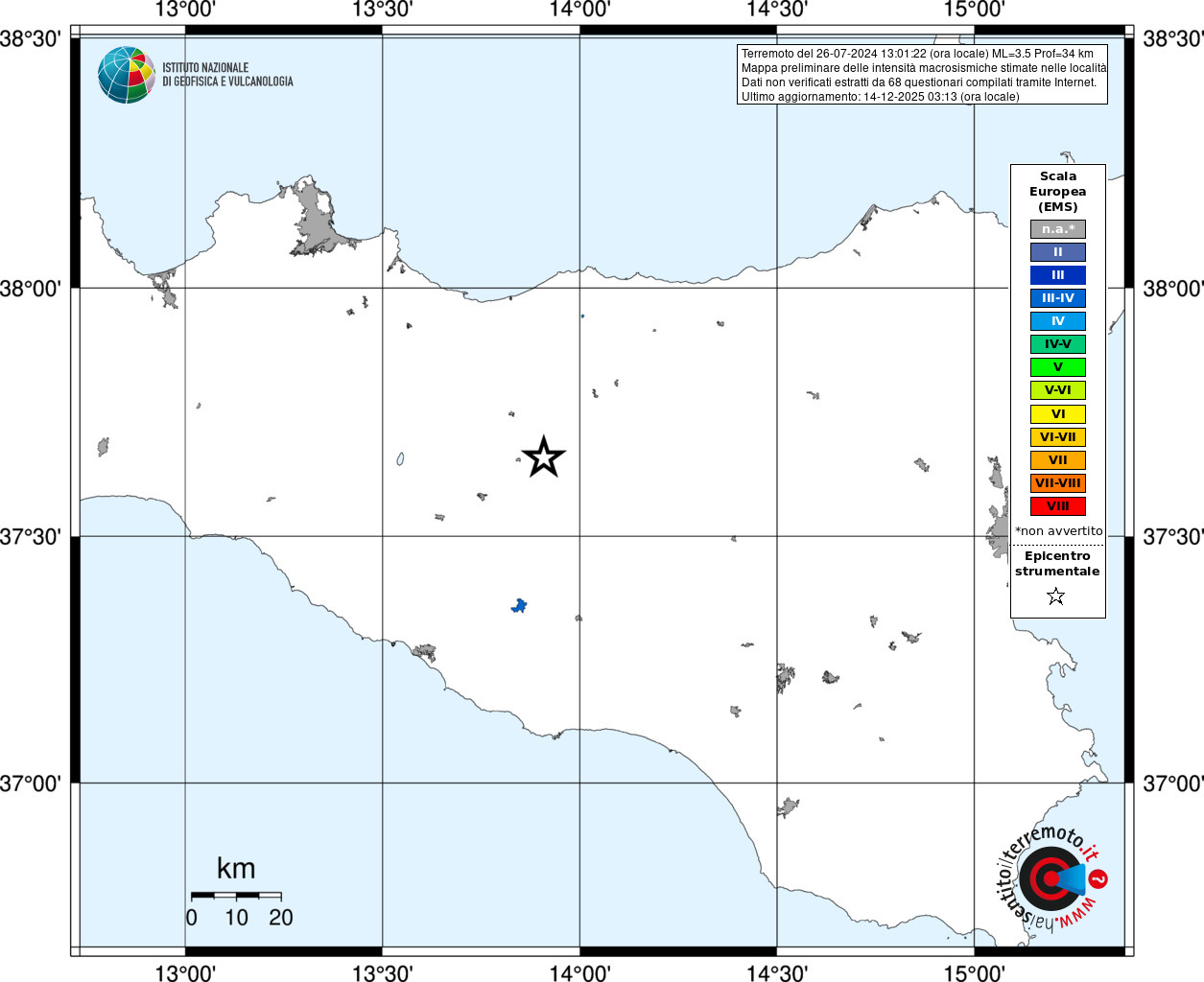Select the n.a.* gray legend swatch
The image size is (1204, 982).
click(1058, 229)
